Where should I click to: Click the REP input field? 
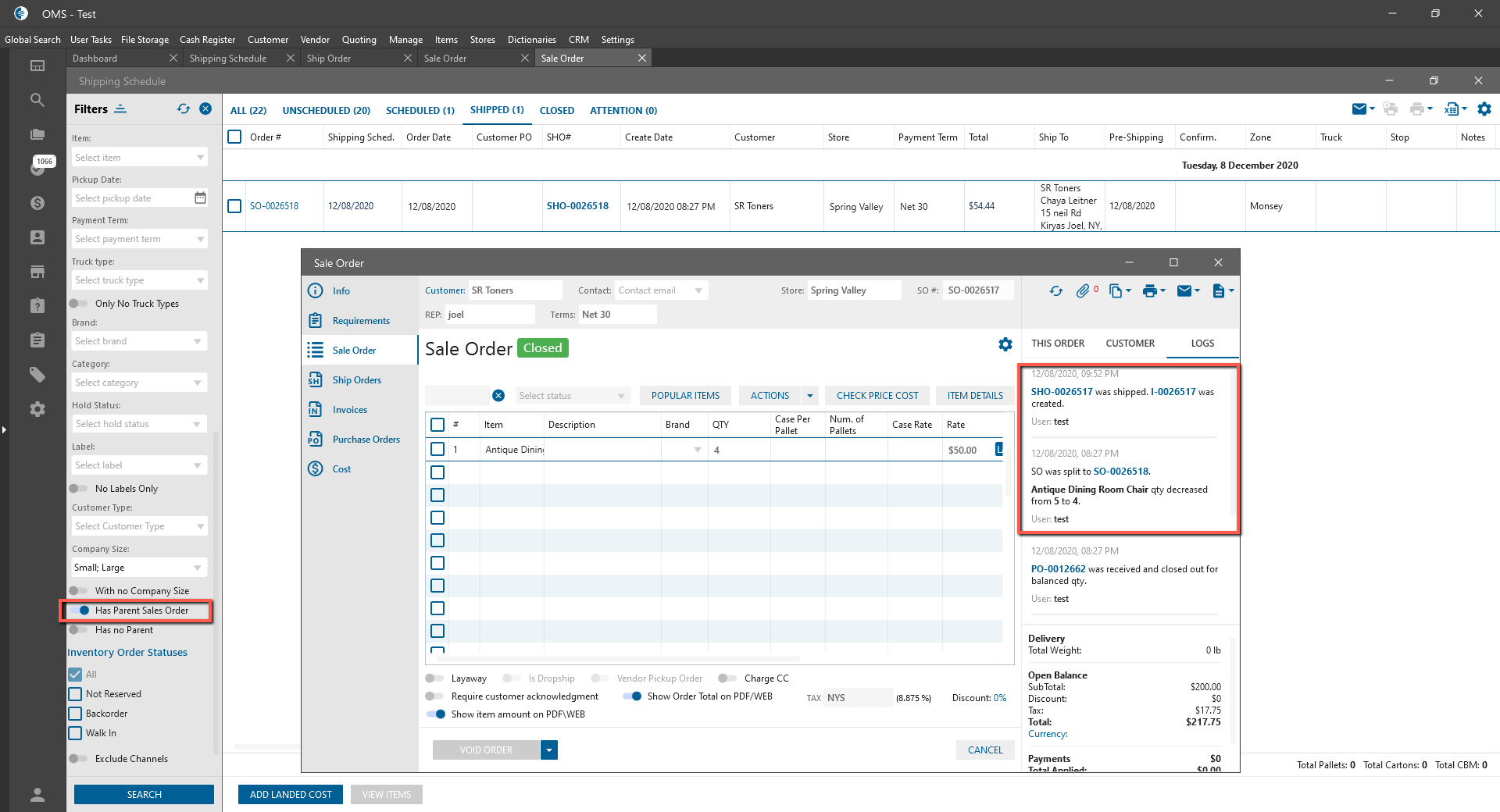[x=490, y=315]
